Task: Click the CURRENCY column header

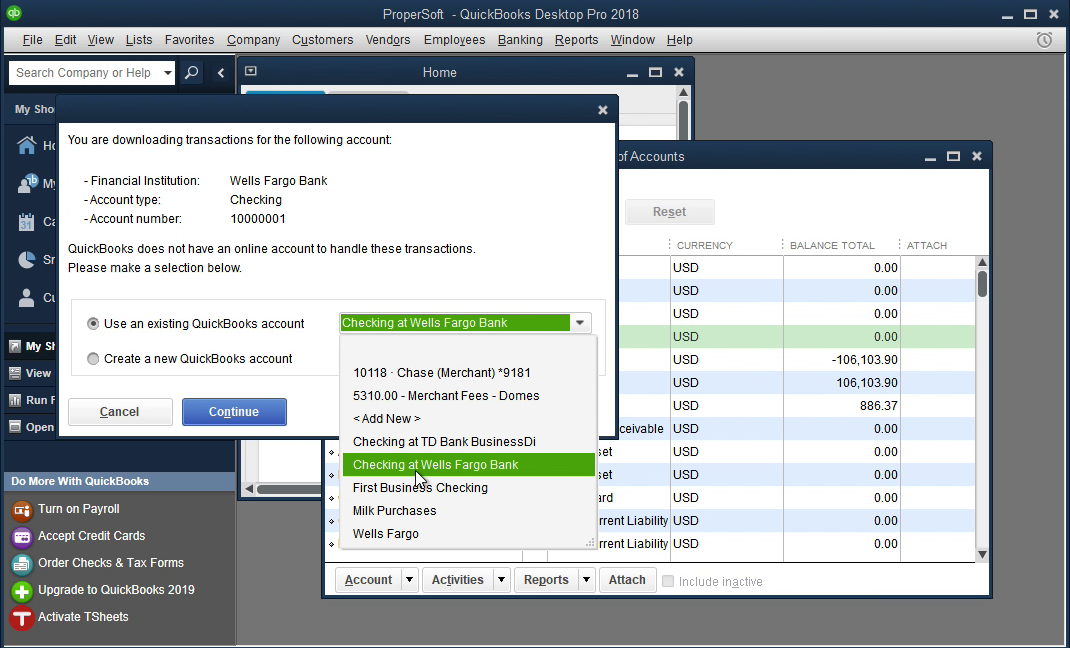Action: pyautogui.click(x=705, y=246)
